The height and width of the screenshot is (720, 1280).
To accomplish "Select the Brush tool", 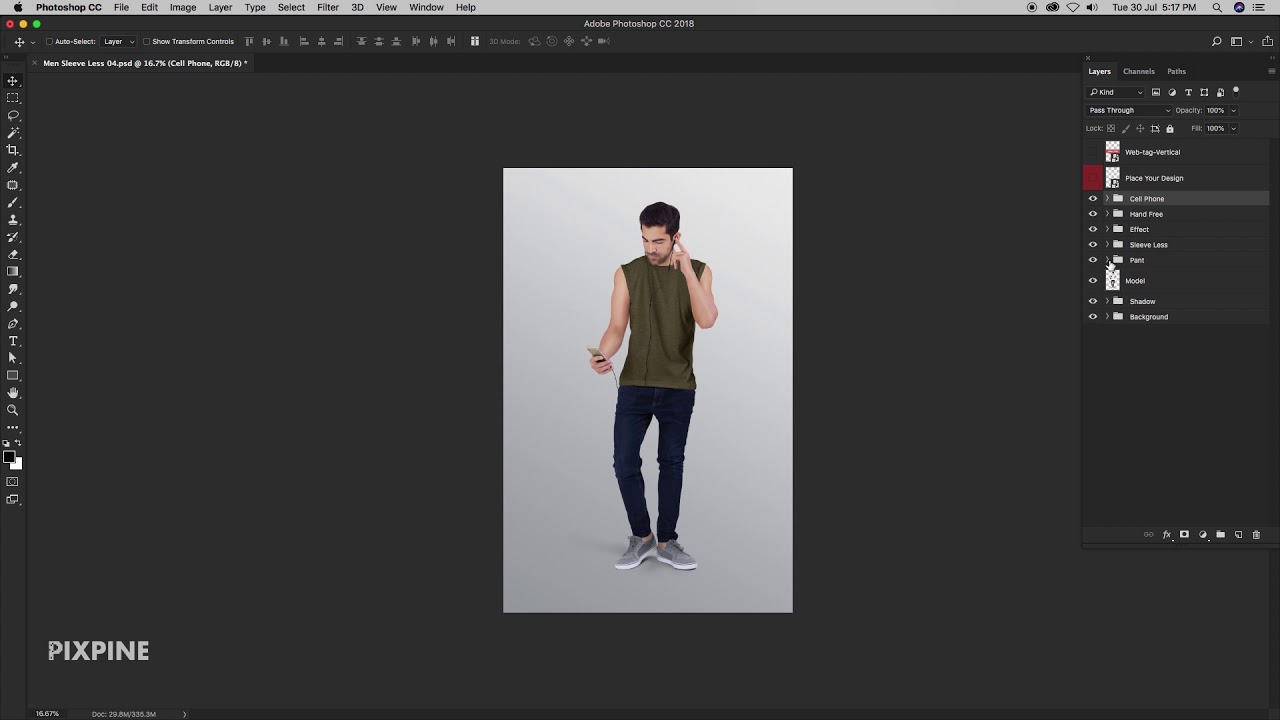I will [13, 202].
